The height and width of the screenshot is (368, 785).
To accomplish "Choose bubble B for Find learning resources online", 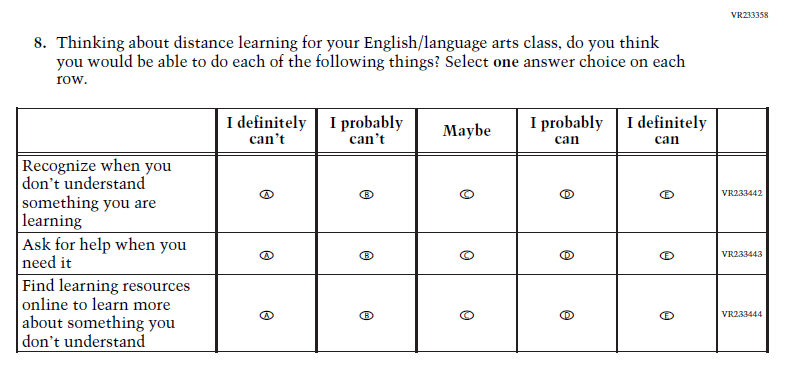I will (x=366, y=315).
